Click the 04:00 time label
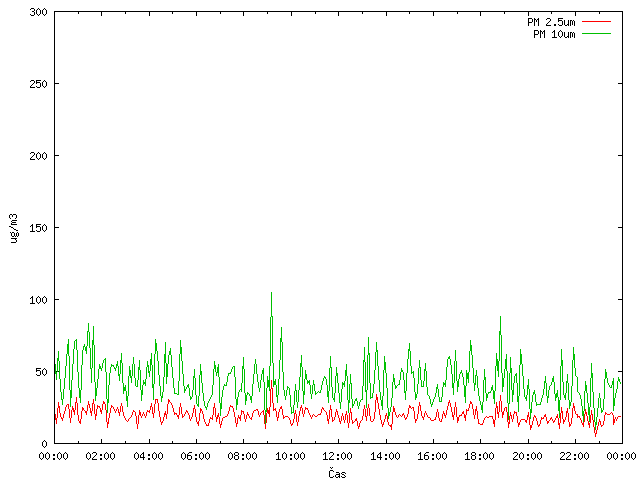This screenshot has height=480, width=640. point(148,456)
